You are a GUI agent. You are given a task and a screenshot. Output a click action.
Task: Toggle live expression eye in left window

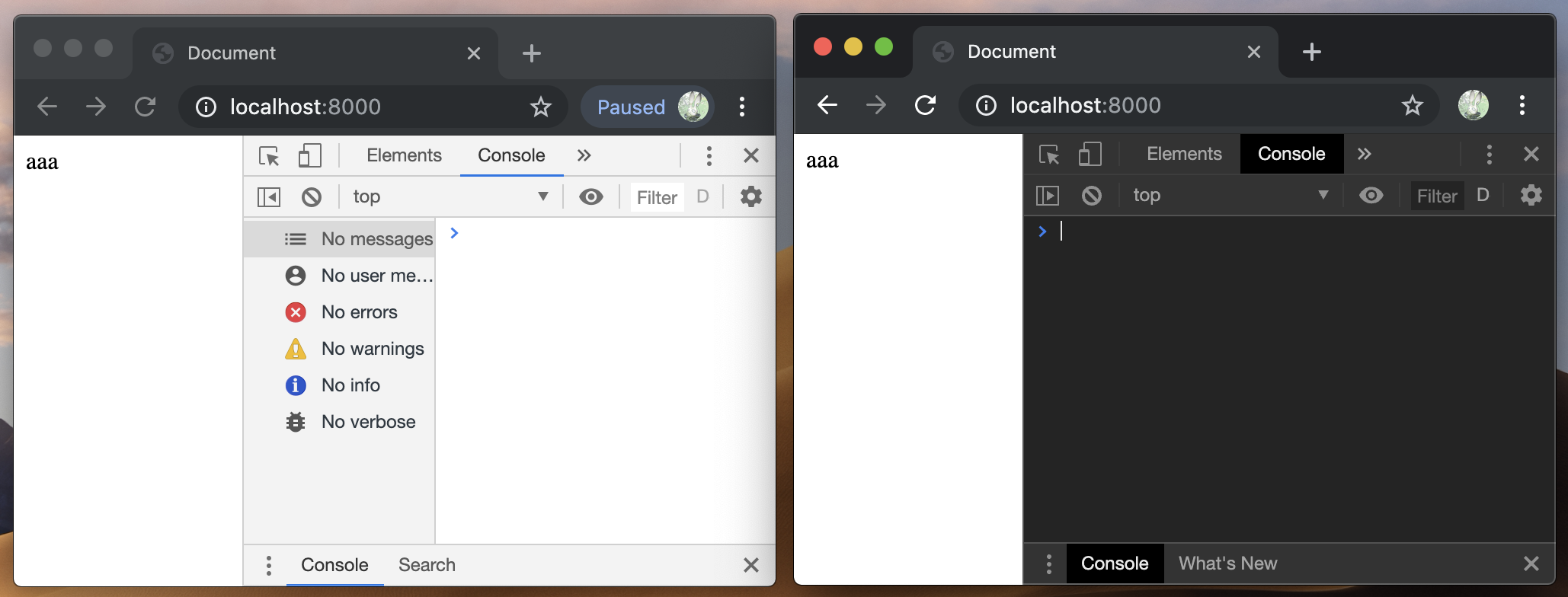pyautogui.click(x=590, y=197)
